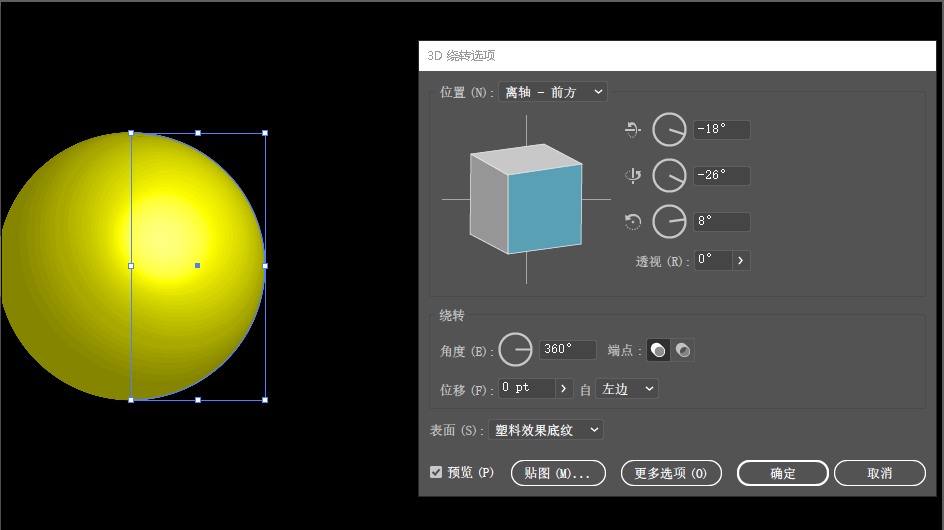Click the 360° revolve angle field
This screenshot has height=530, width=944.
[x=567, y=349]
